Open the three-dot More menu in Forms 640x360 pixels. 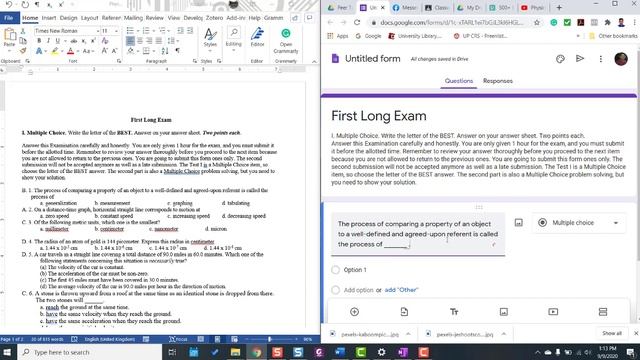click(600, 59)
